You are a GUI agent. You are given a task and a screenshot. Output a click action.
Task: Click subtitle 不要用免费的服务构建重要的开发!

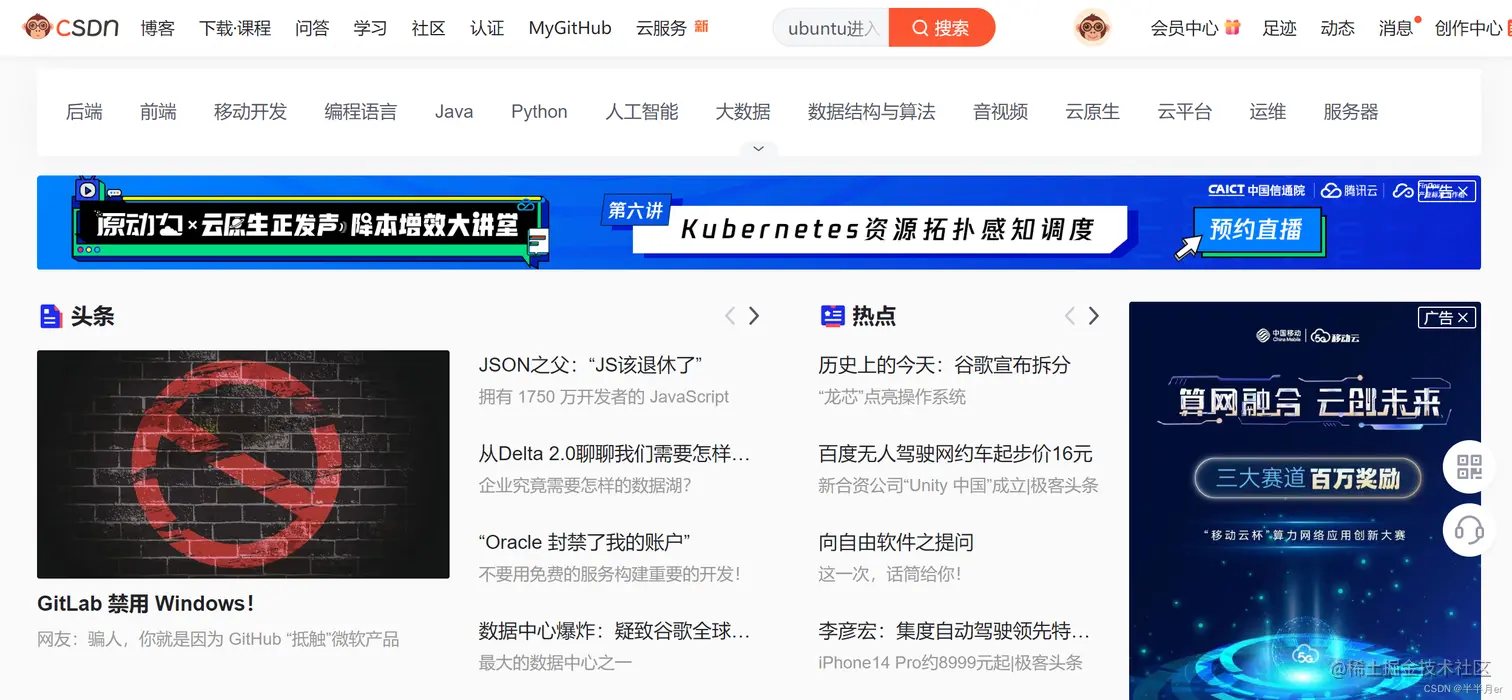[609, 574]
